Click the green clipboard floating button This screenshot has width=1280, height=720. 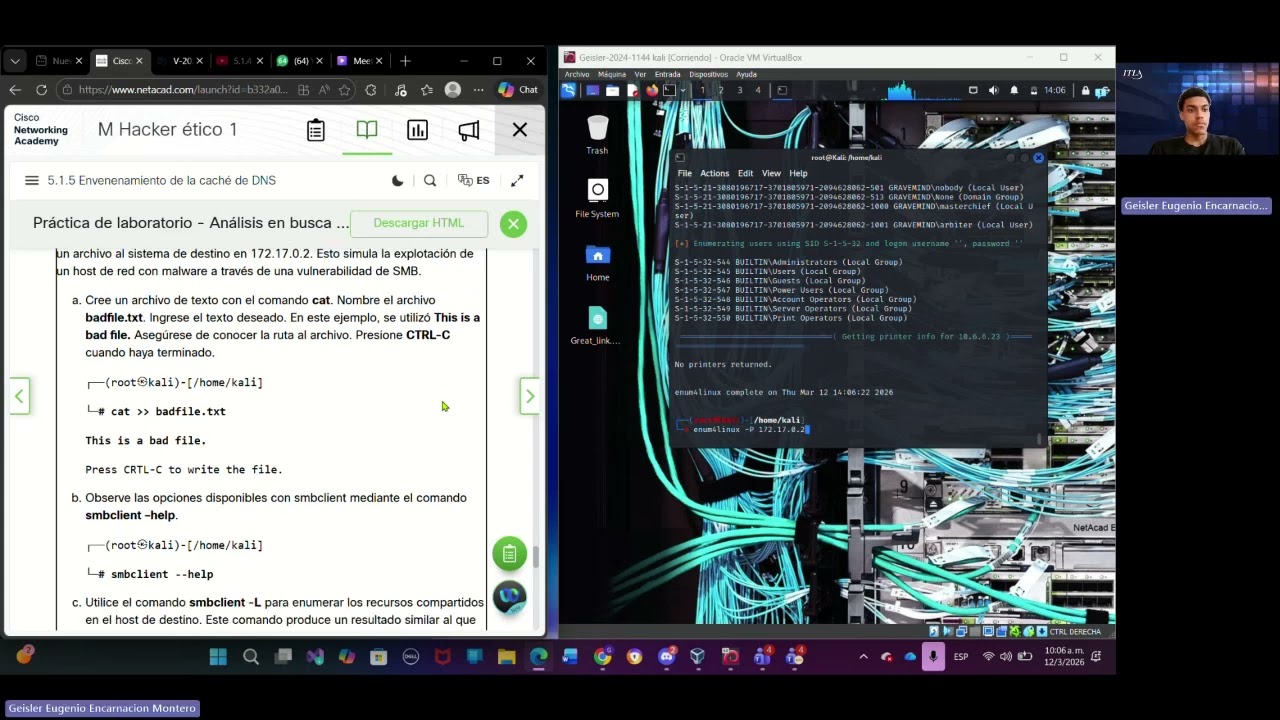[509, 554]
